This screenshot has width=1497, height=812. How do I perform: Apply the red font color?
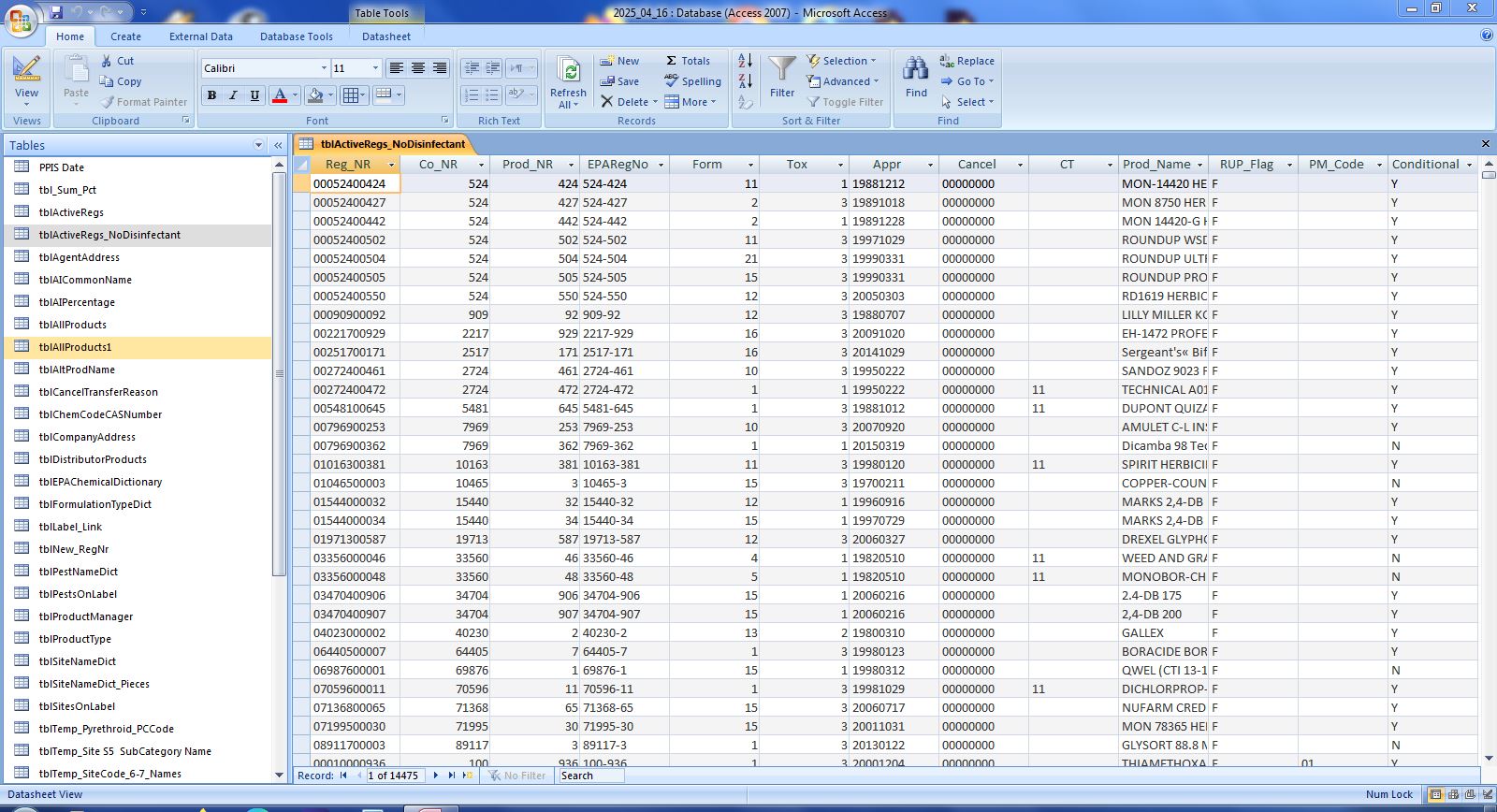point(279,95)
